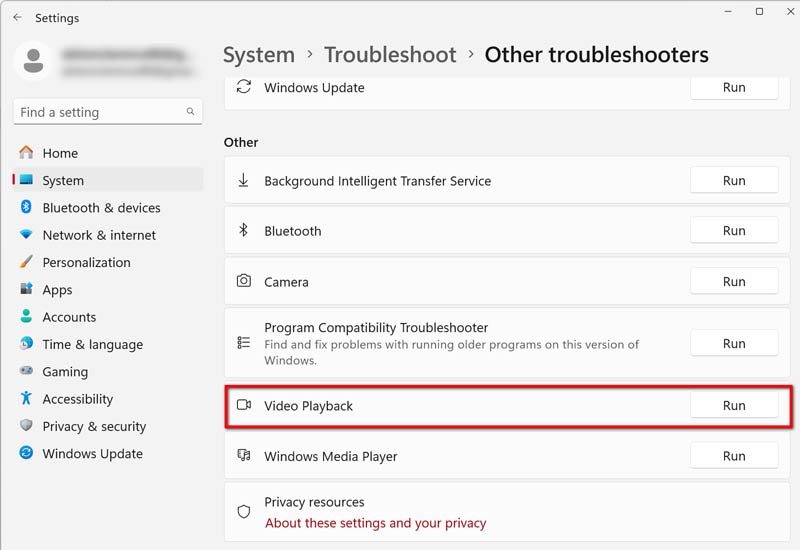Click the Network & internet wifi icon
The image size is (800, 550).
point(26,234)
